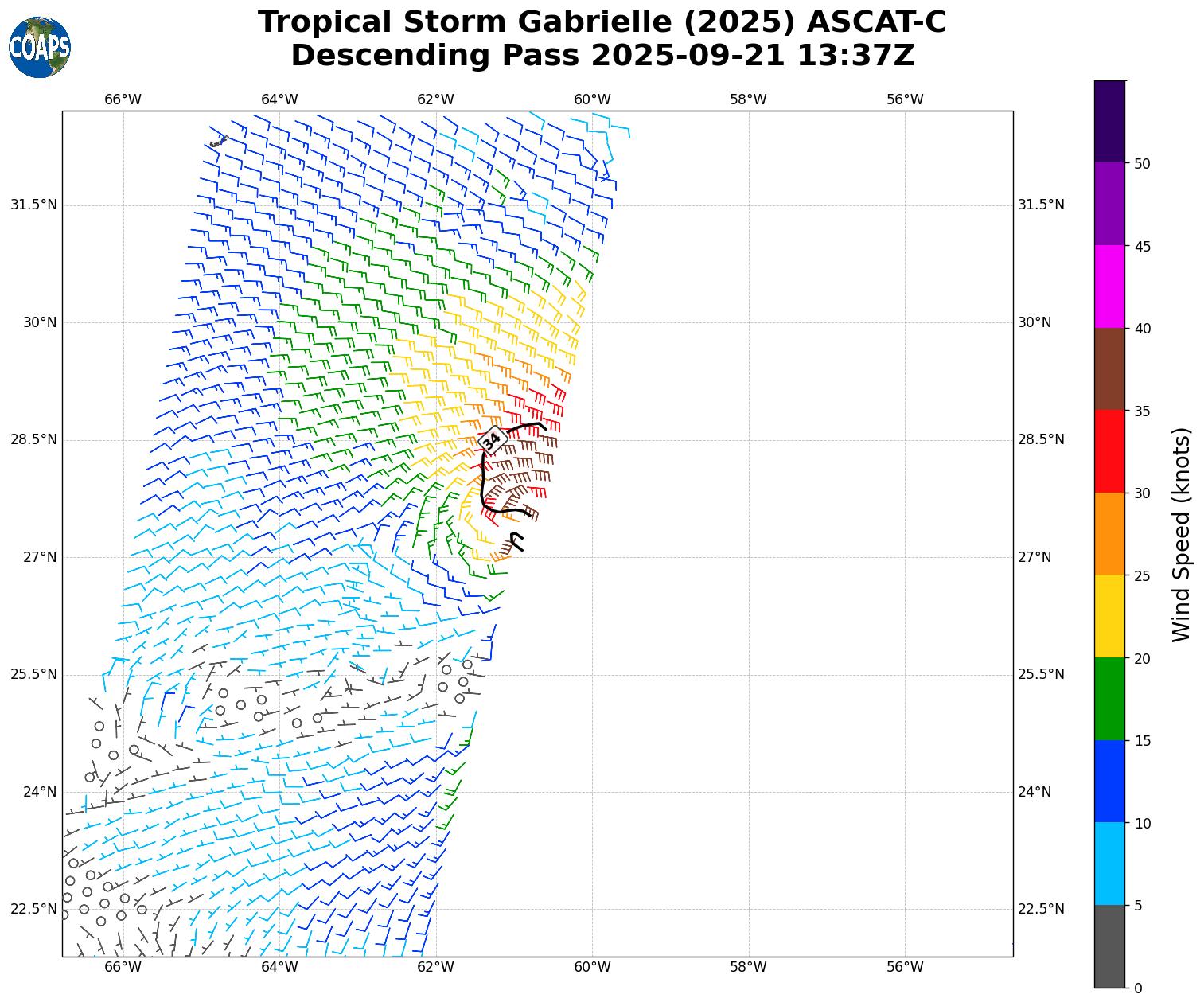
Task: Click the 34-knot contour label
Action: 493,439
